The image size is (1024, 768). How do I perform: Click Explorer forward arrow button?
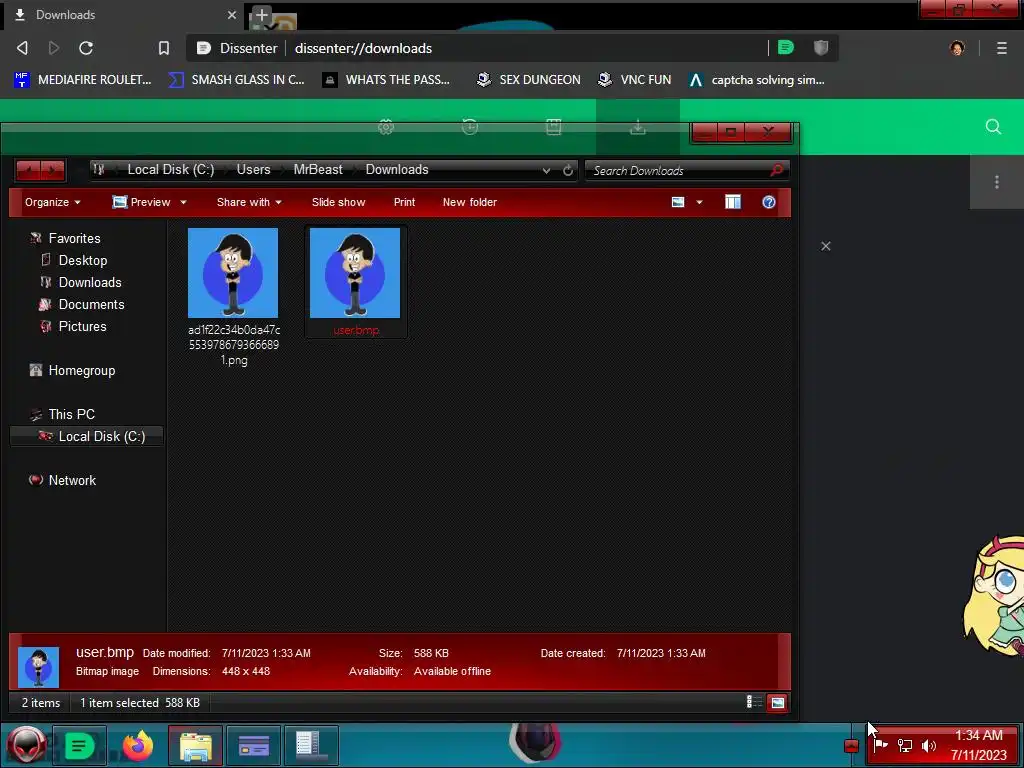[53, 170]
